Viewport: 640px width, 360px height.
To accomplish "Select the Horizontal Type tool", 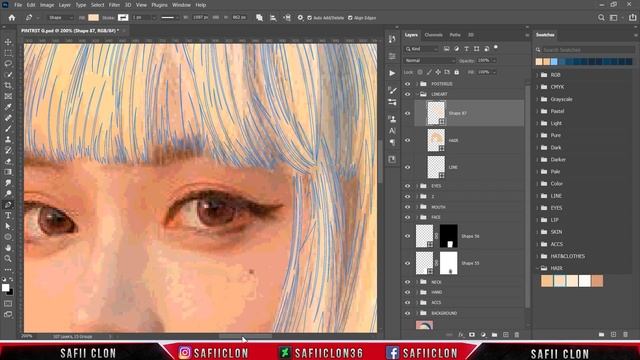I will [x=8, y=216].
